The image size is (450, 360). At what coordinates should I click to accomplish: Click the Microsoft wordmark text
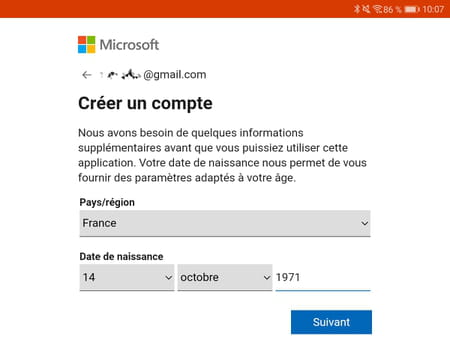[129, 45]
